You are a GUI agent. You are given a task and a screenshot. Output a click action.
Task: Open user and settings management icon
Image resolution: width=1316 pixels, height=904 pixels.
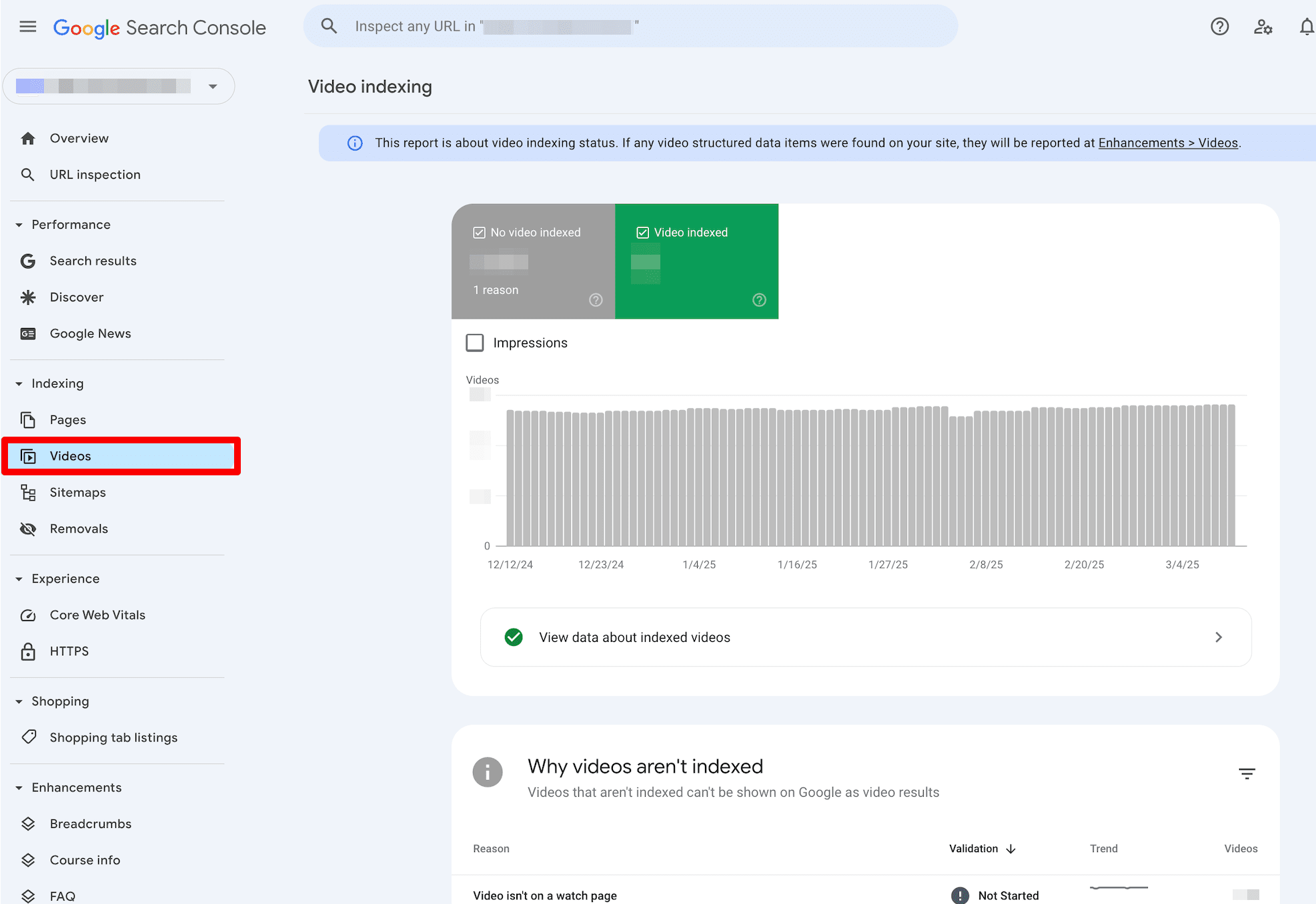[x=1262, y=27]
